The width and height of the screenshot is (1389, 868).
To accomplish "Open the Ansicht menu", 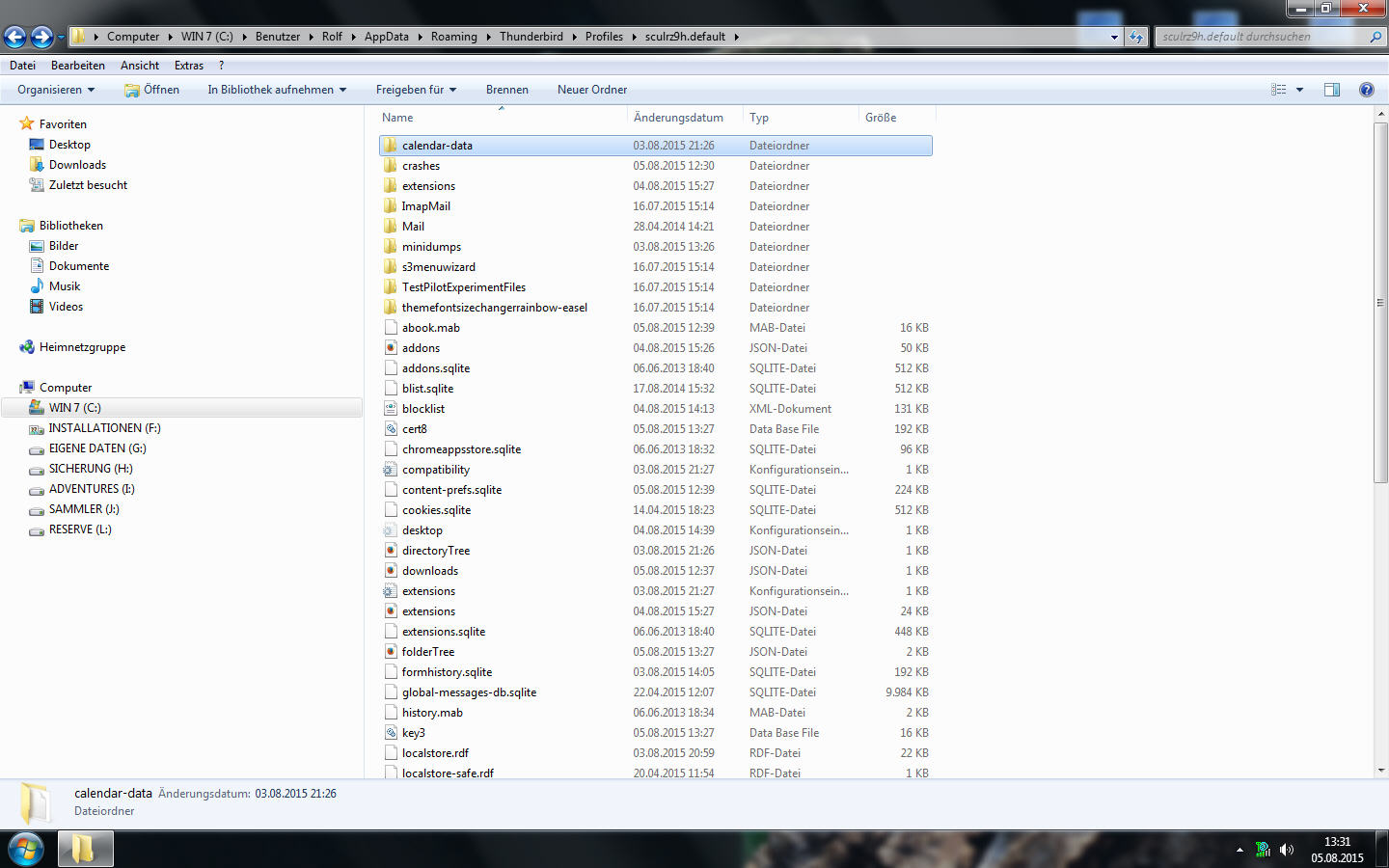I will coord(140,66).
